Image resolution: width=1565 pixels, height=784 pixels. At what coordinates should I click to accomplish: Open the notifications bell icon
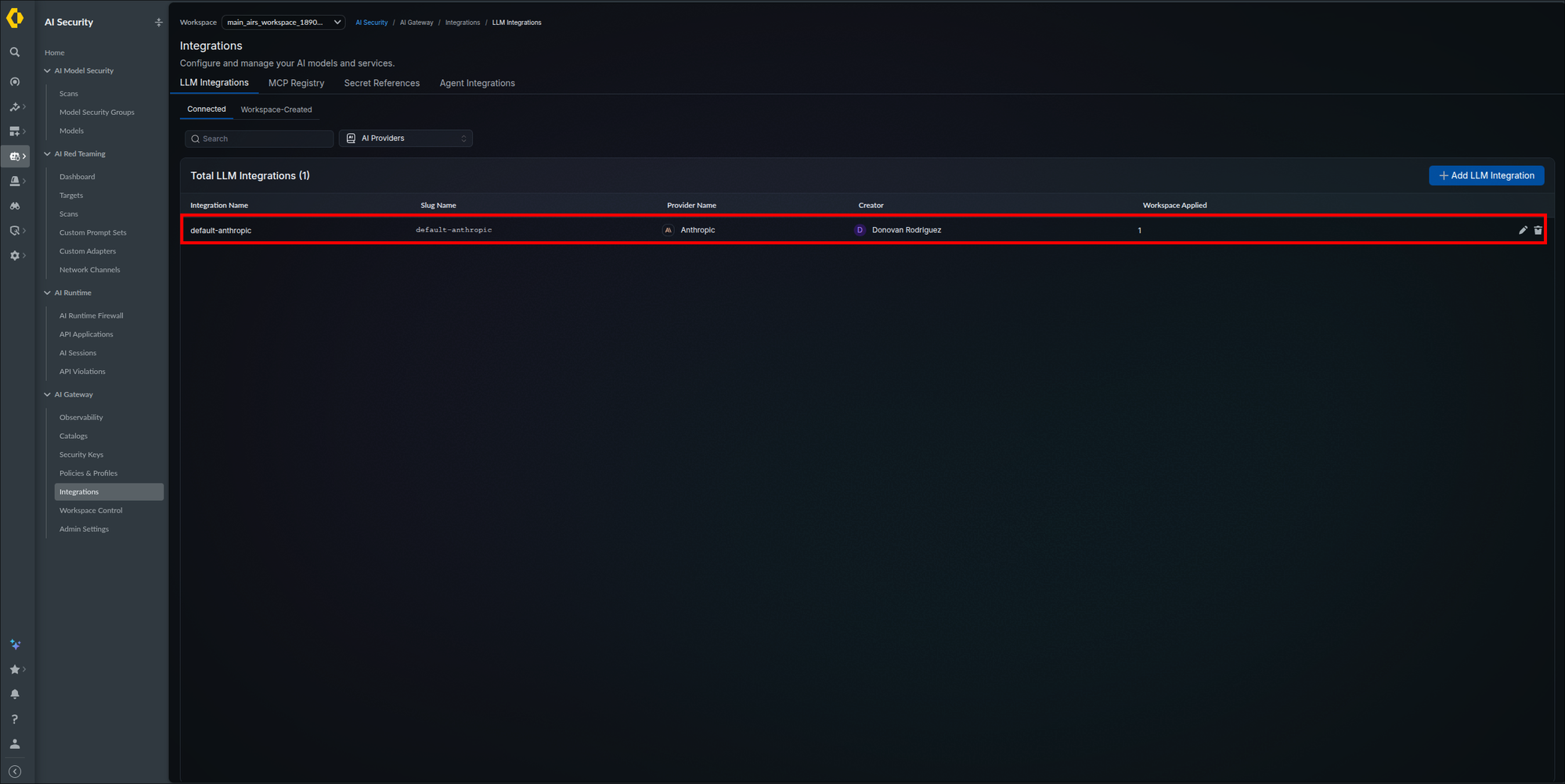coord(15,694)
